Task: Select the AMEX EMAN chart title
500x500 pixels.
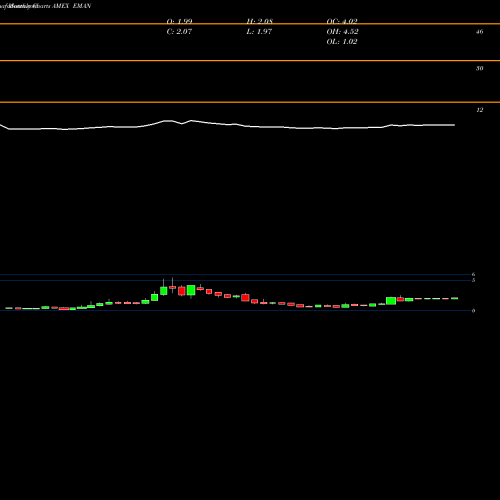Action: [x=72, y=6]
